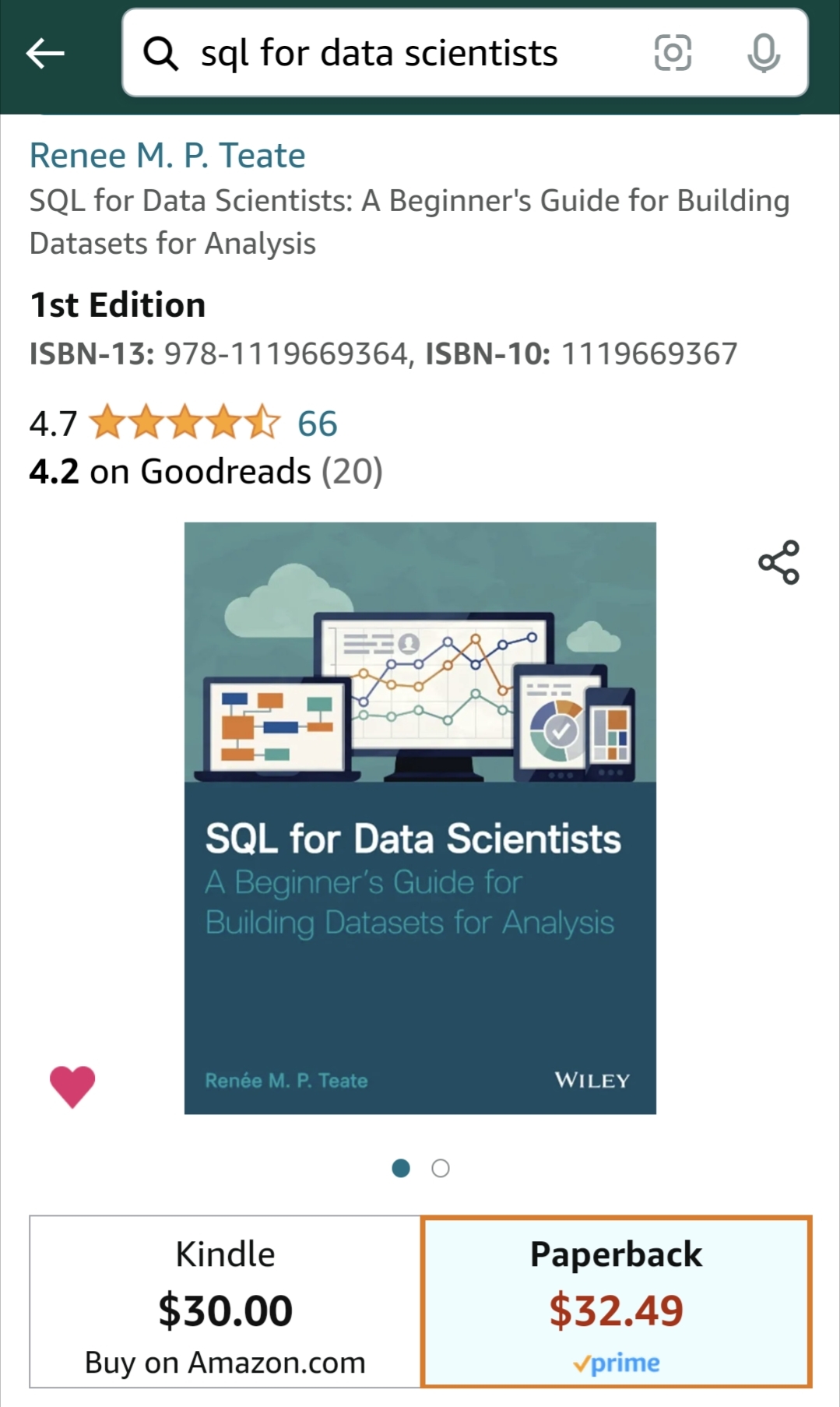Tap Buy on Amazon.com under Kindle

(225, 1363)
